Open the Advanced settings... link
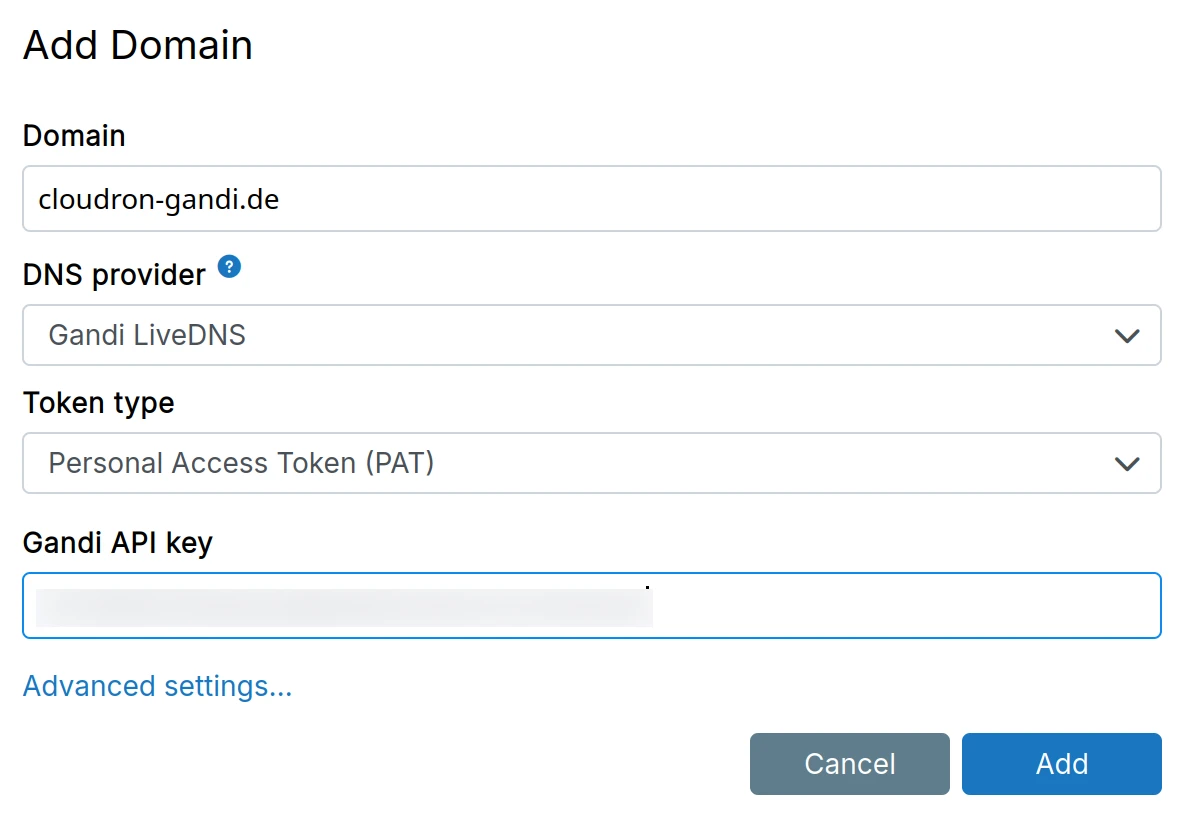 pos(157,686)
